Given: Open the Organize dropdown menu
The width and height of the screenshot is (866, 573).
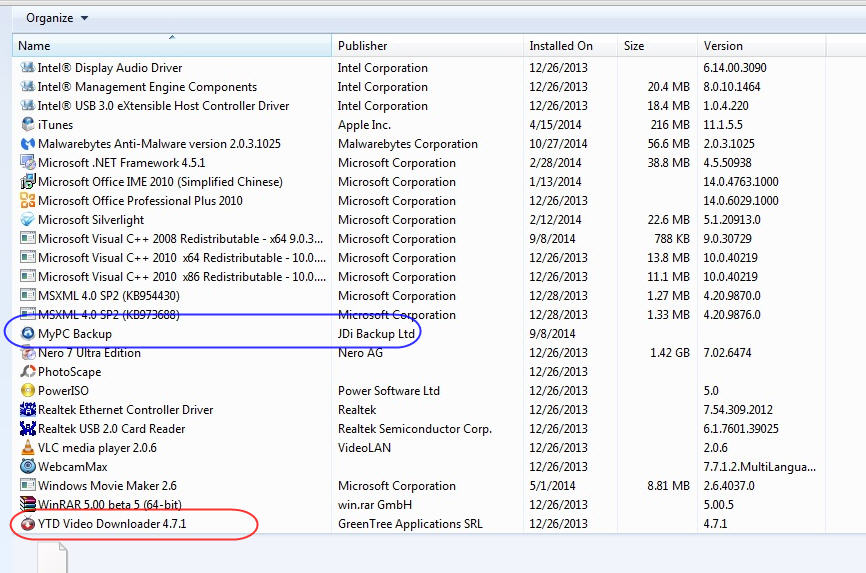Looking at the screenshot, I should [x=57, y=18].
